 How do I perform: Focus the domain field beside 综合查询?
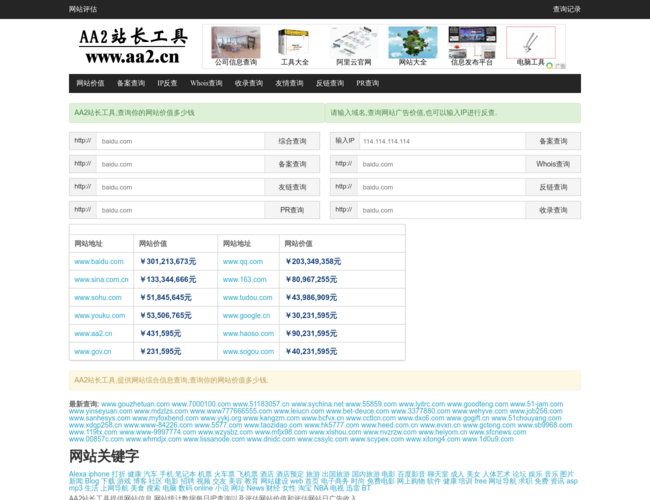(180, 141)
